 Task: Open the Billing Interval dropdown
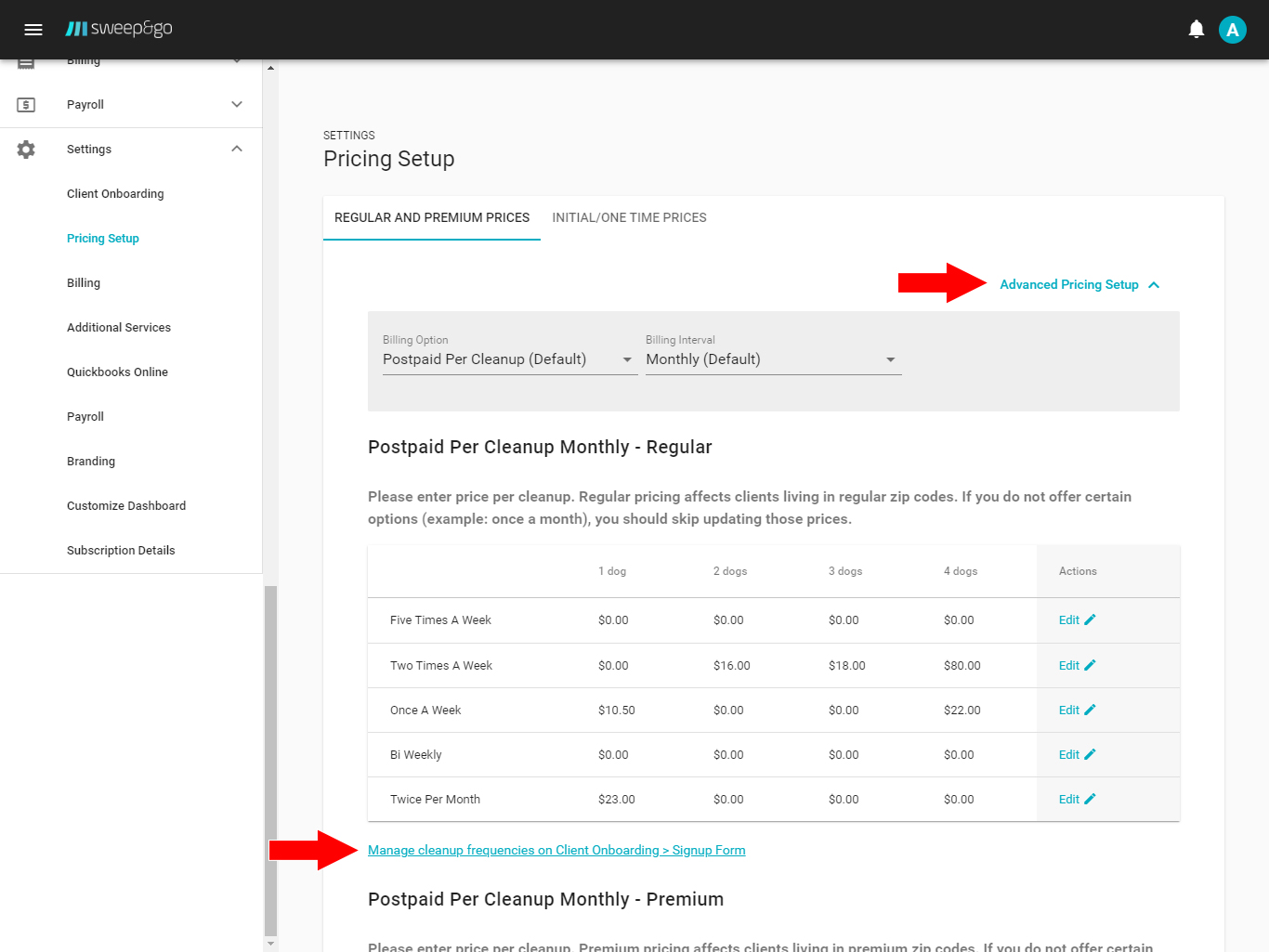[773, 359]
